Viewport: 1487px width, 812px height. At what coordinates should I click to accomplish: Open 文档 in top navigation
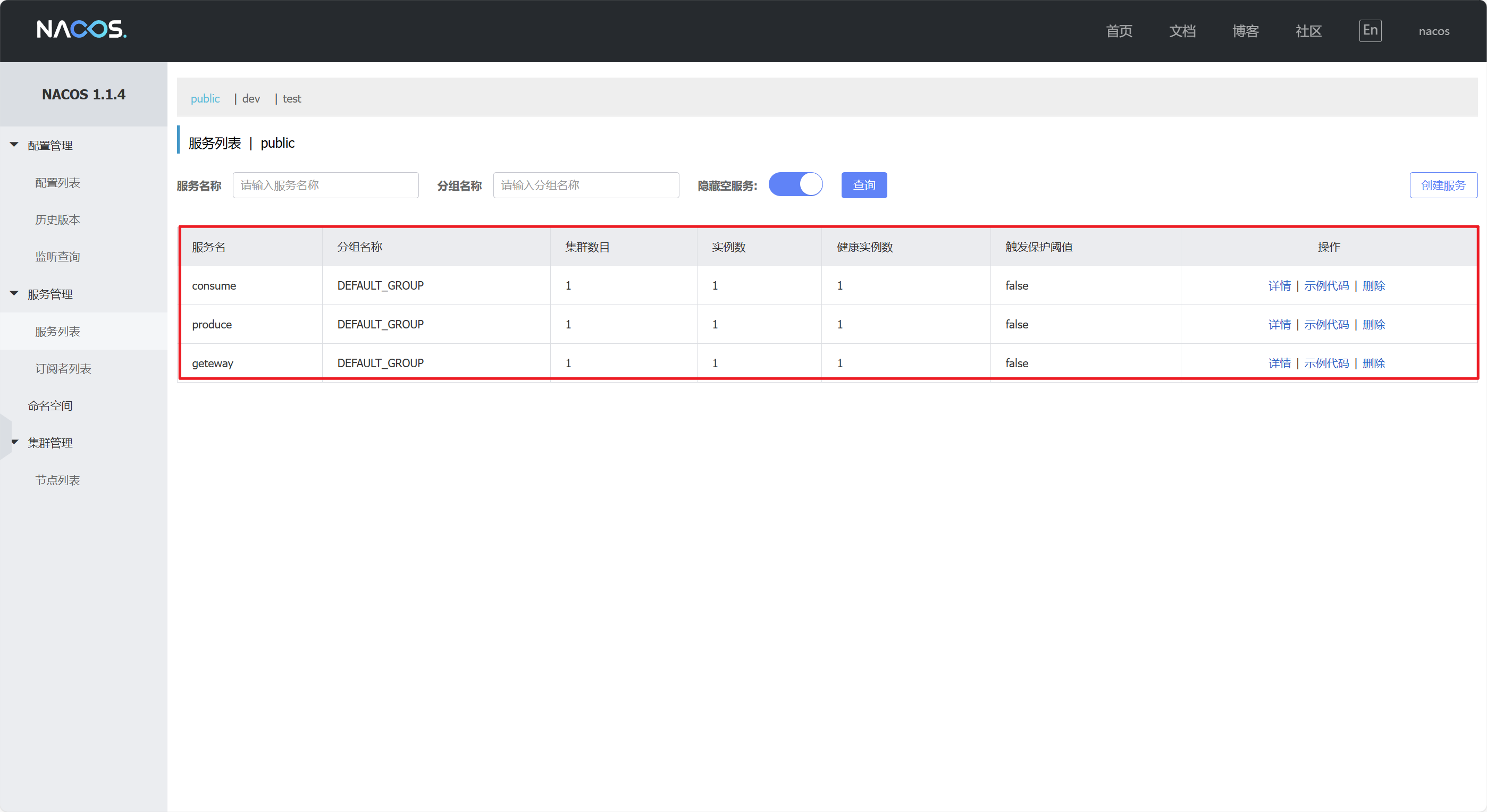1182,31
